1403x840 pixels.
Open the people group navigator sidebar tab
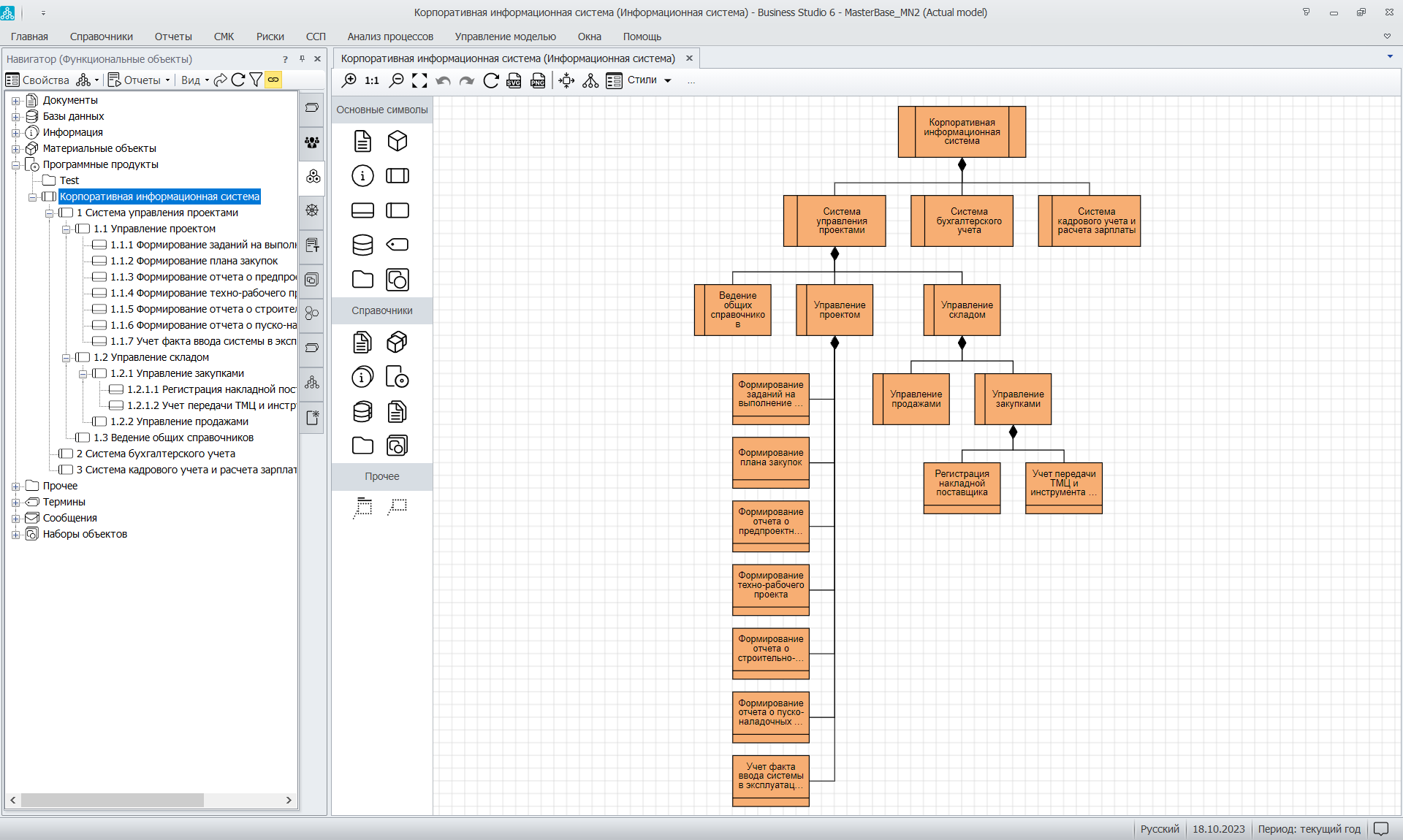(x=312, y=142)
